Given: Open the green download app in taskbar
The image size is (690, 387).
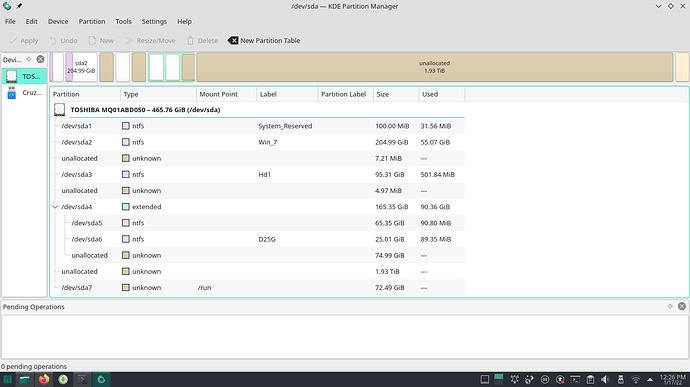Looking at the screenshot, I should 63,379.
